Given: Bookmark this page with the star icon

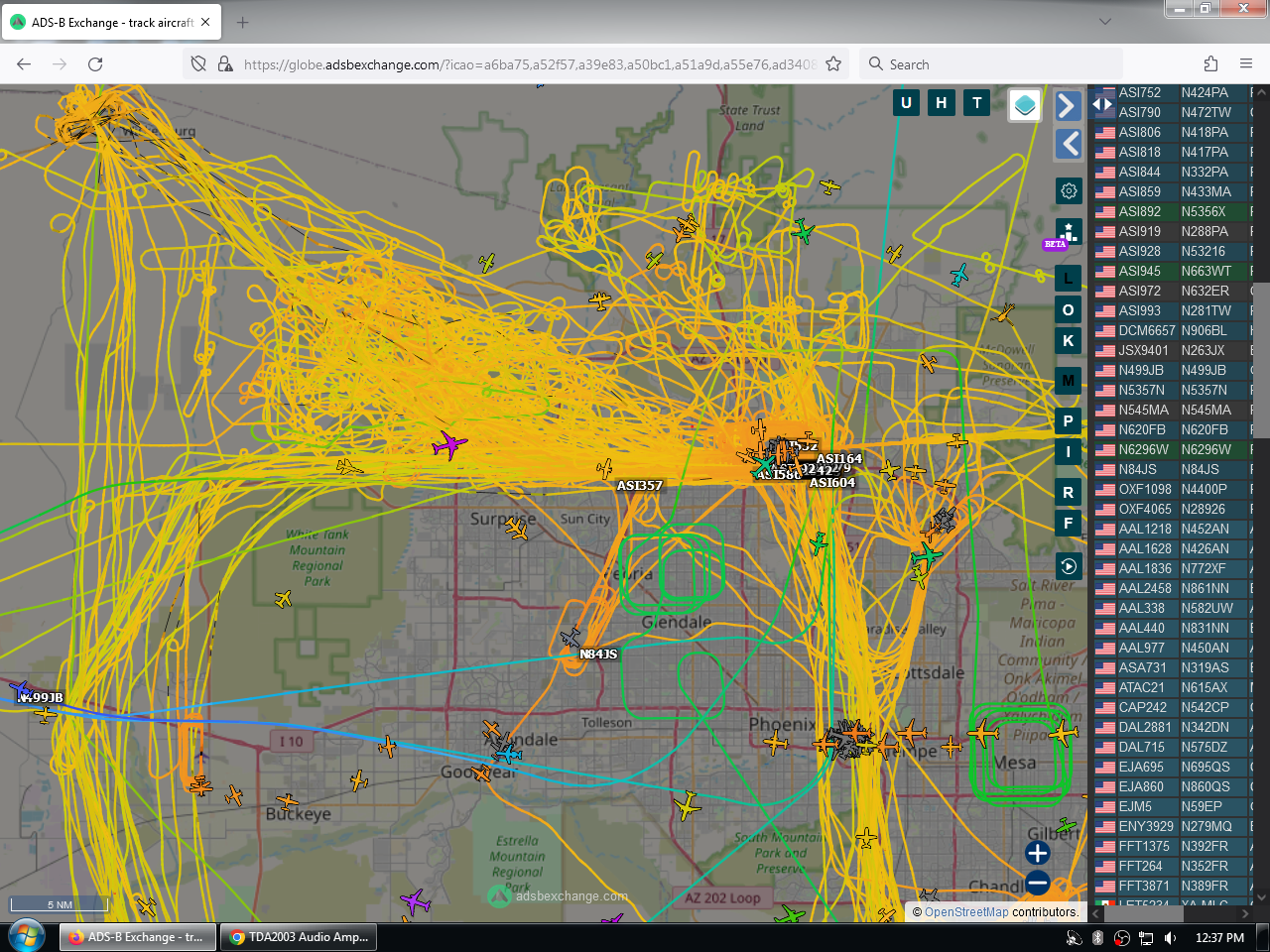Looking at the screenshot, I should coord(833,63).
